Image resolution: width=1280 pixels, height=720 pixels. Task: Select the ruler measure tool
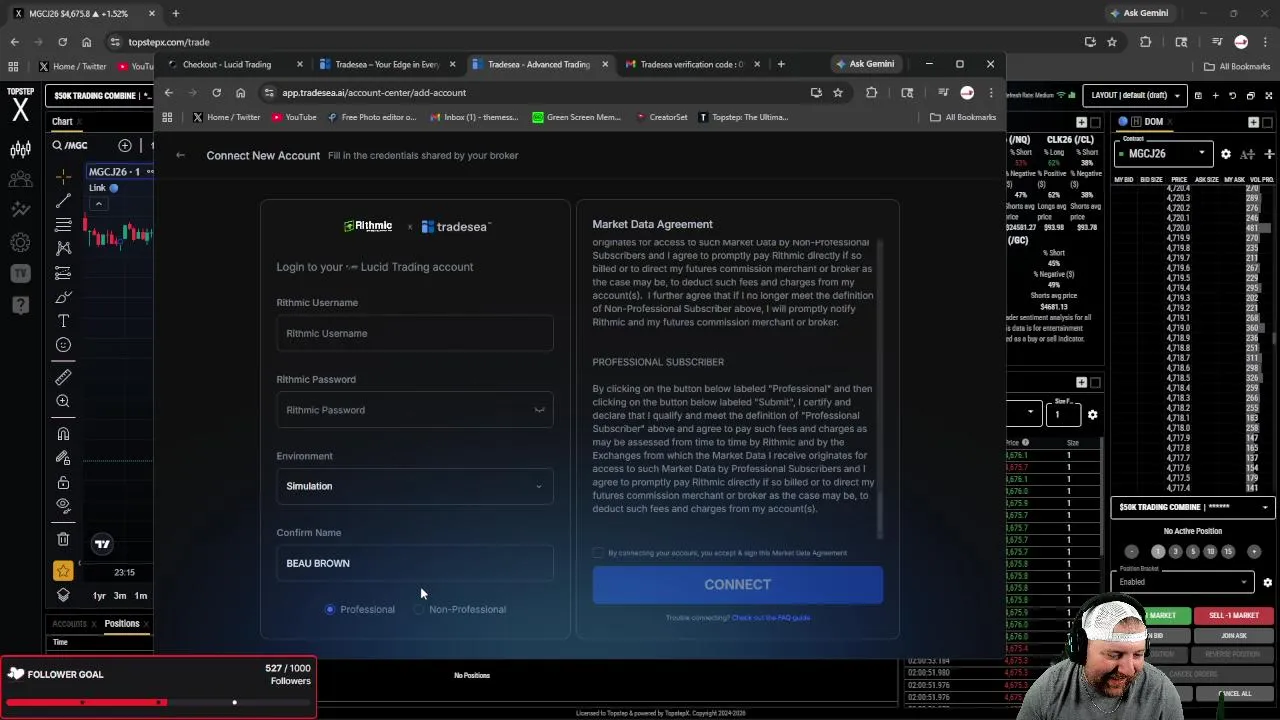click(63, 377)
